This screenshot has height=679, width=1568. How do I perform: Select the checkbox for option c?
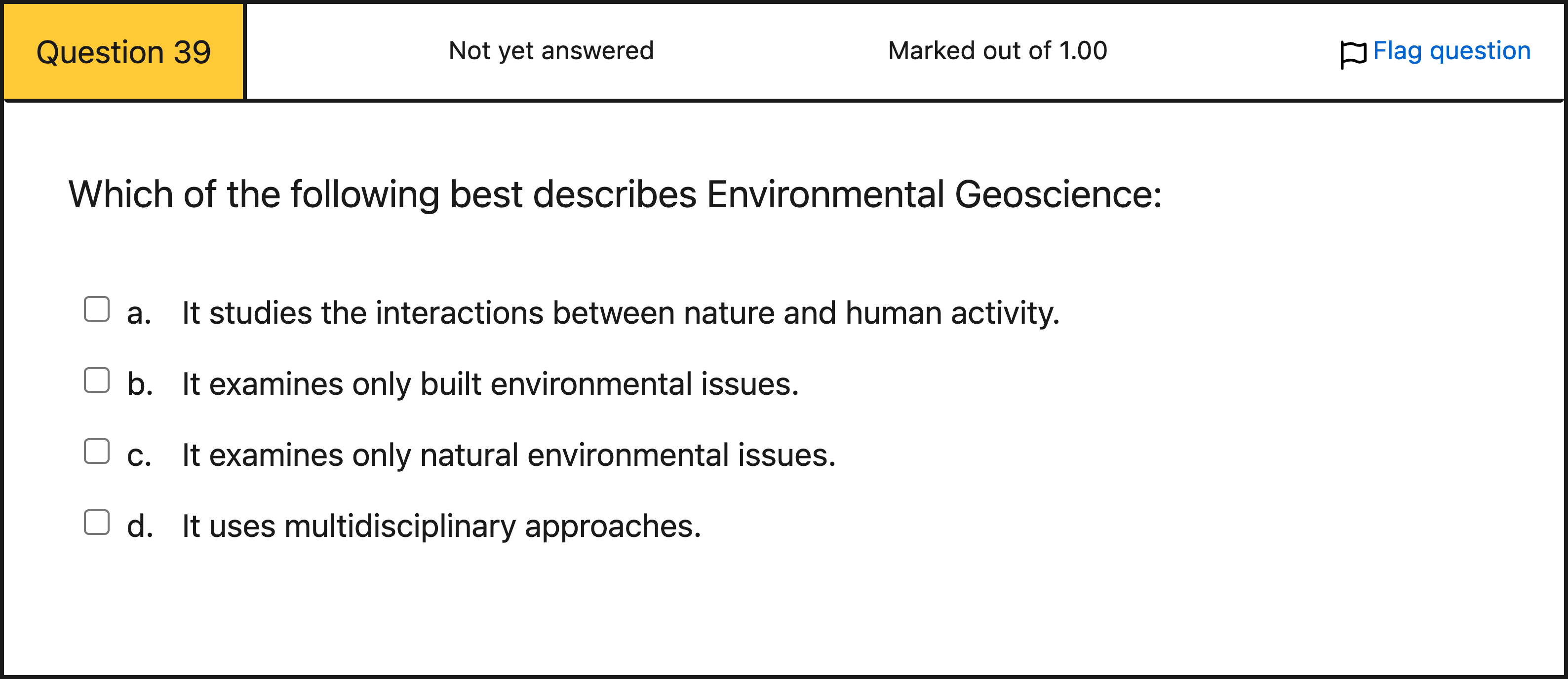tap(97, 452)
